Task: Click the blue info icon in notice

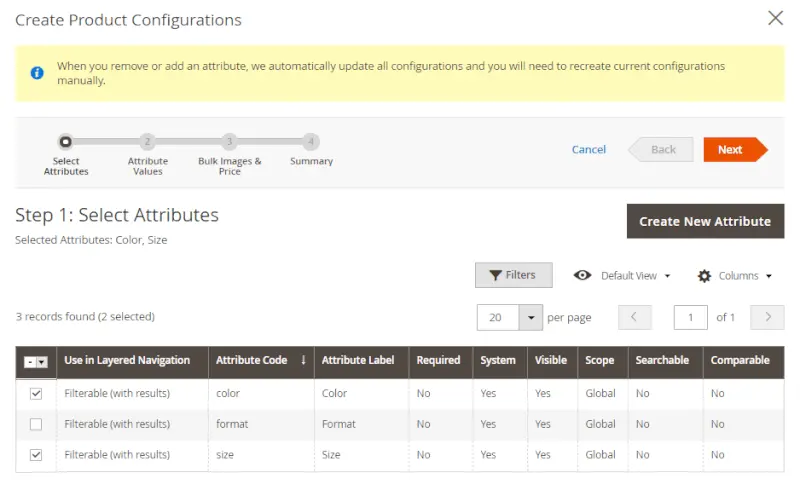Action: tap(37, 73)
